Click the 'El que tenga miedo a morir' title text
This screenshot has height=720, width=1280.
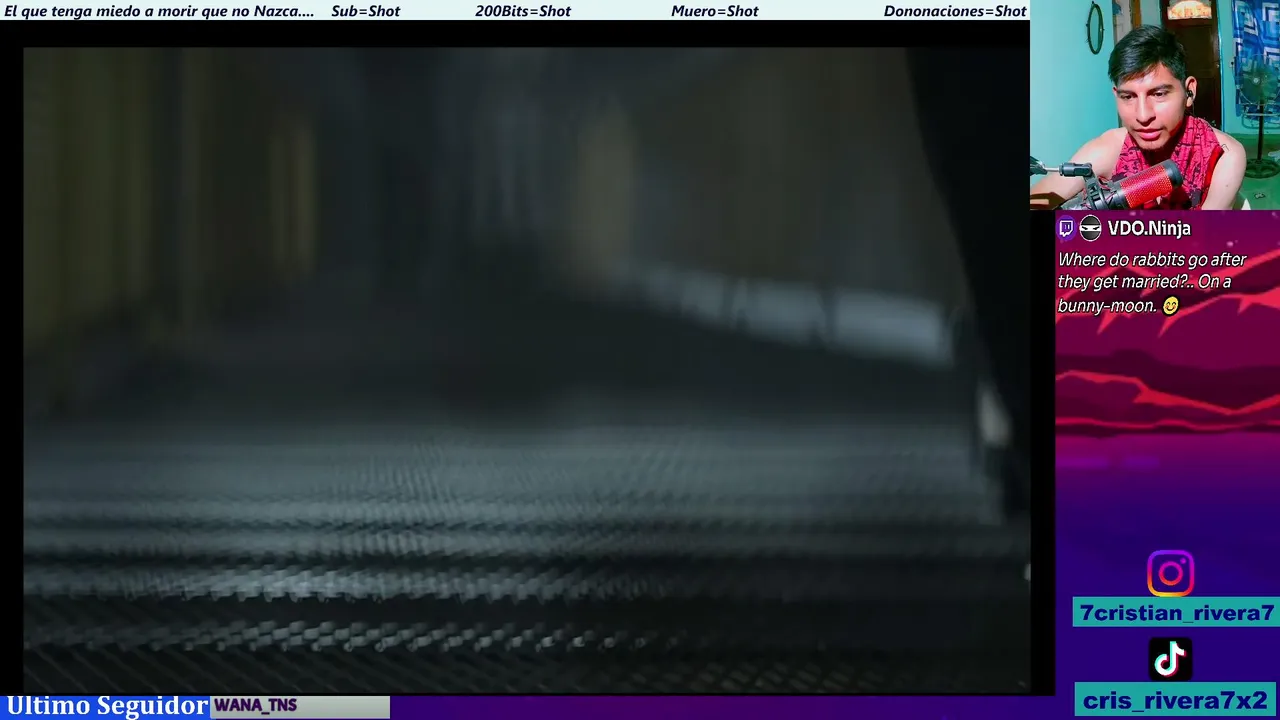159,11
